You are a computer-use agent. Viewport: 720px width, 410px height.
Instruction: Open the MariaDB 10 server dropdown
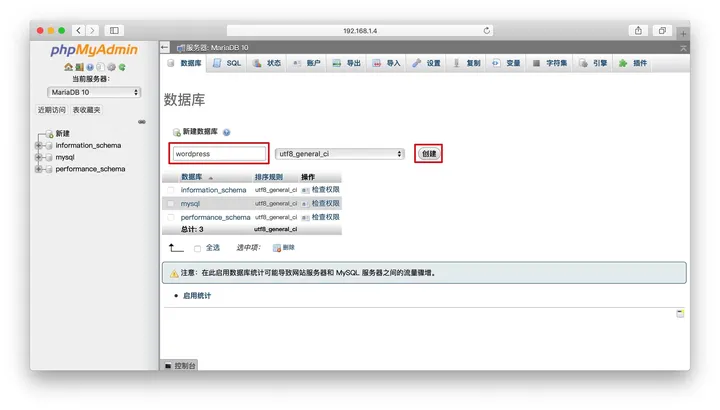(95, 92)
